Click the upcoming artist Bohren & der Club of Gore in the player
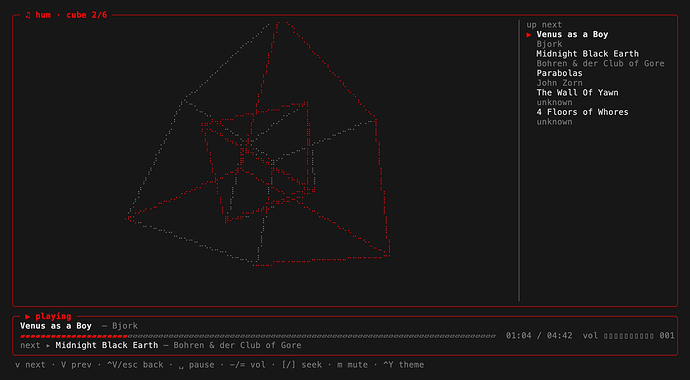The height and width of the screenshot is (380, 690). point(238,345)
